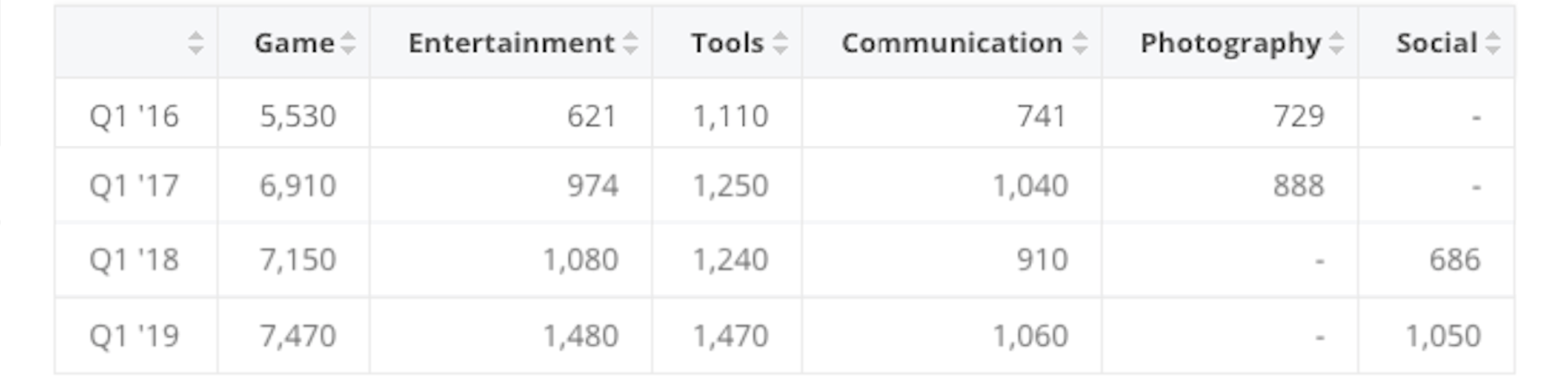Viewport: 1568px width, 387px height.
Task: Select the Social 686 cell
Action: [1454, 260]
